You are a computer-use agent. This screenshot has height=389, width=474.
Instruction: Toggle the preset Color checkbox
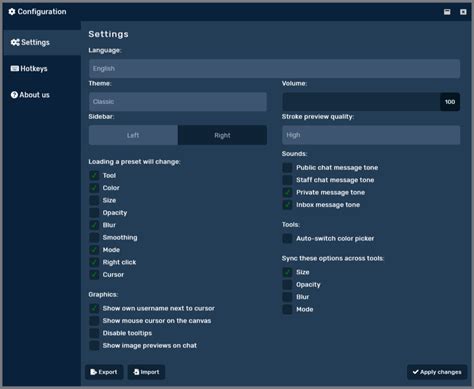(94, 188)
